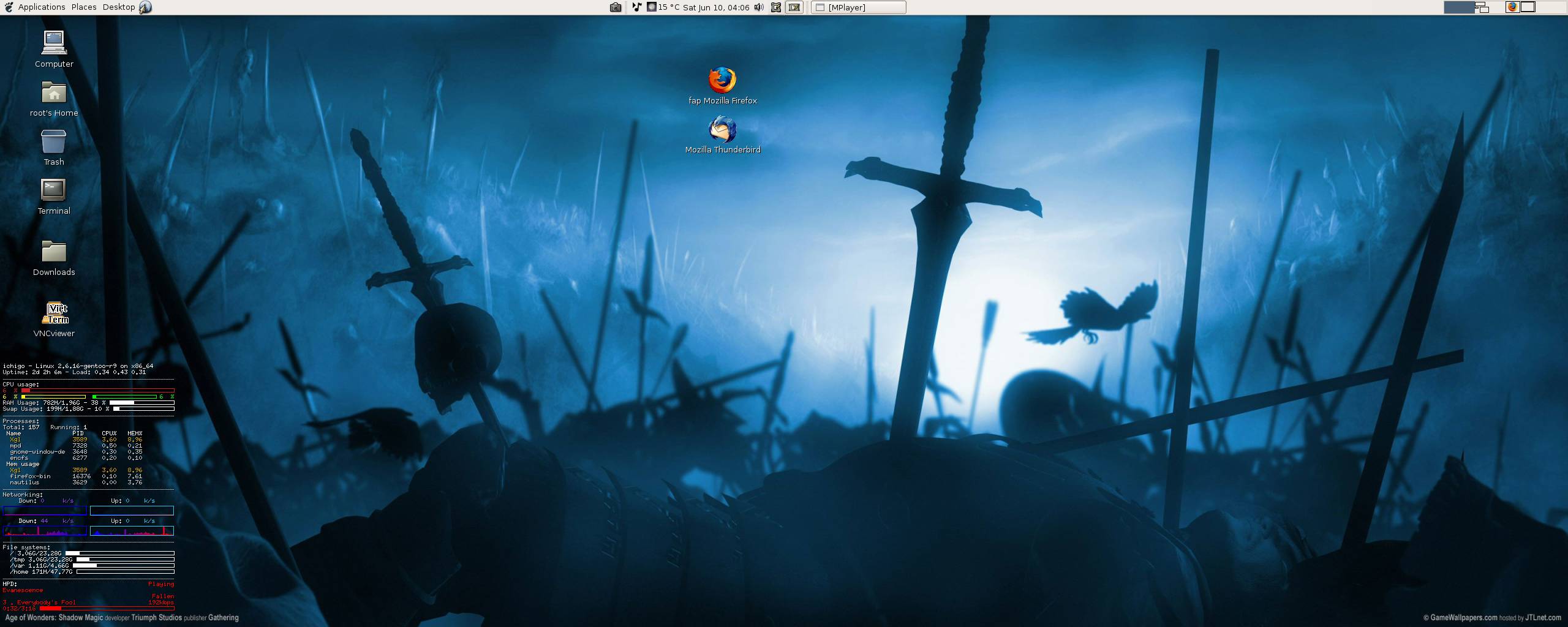
Task: Open root's Home folder icon
Action: (x=54, y=98)
